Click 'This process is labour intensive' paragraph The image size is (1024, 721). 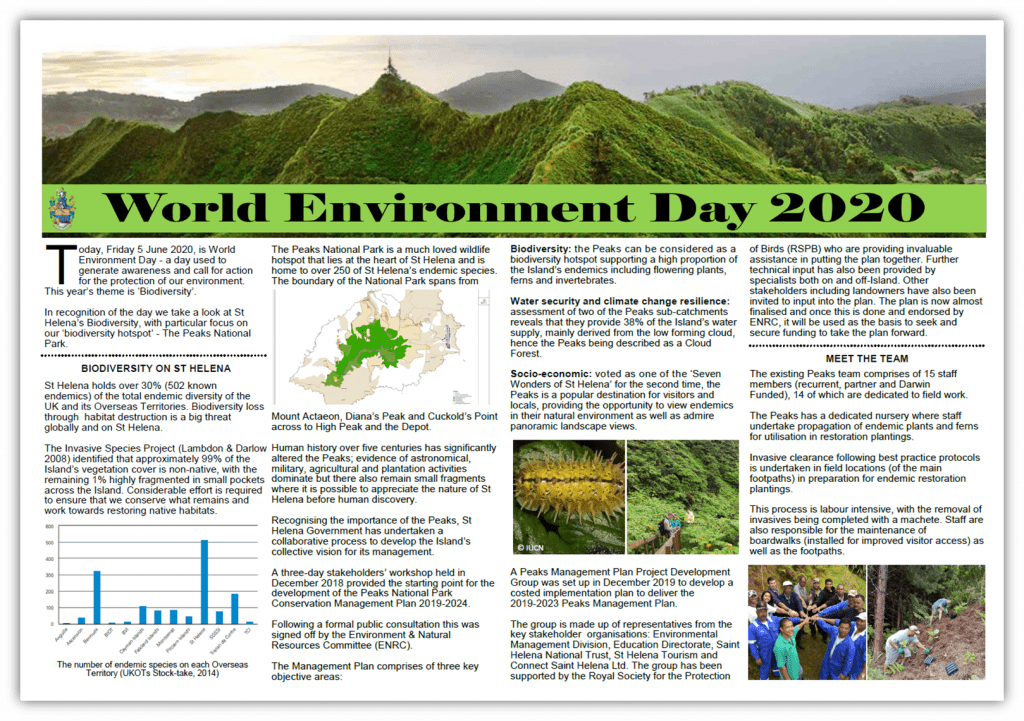867,530
